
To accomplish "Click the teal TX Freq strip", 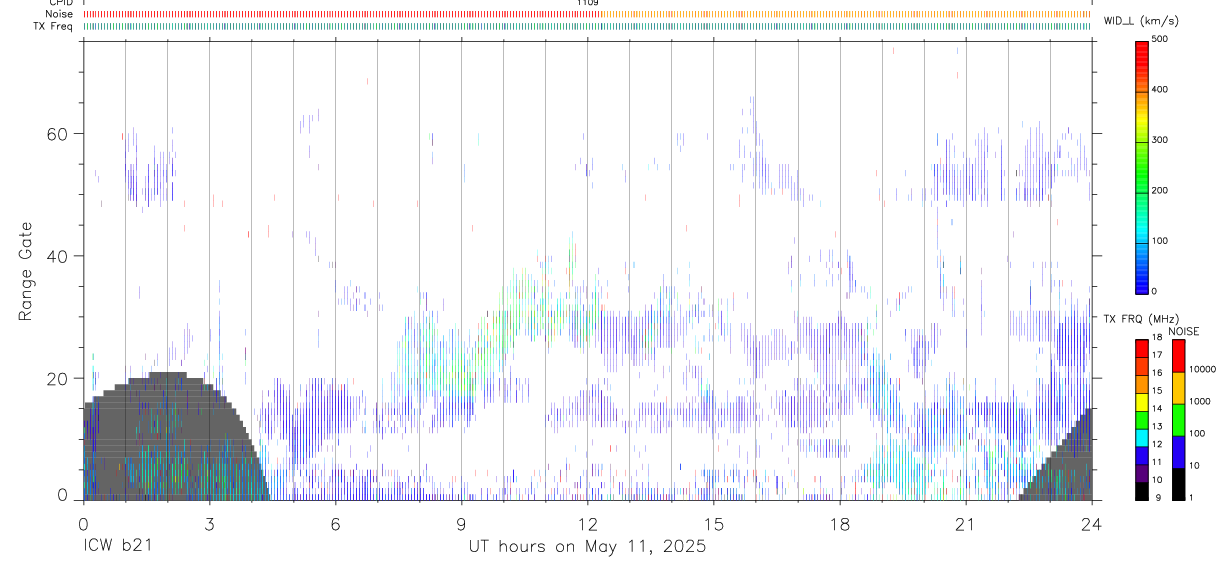I will (587, 26).
